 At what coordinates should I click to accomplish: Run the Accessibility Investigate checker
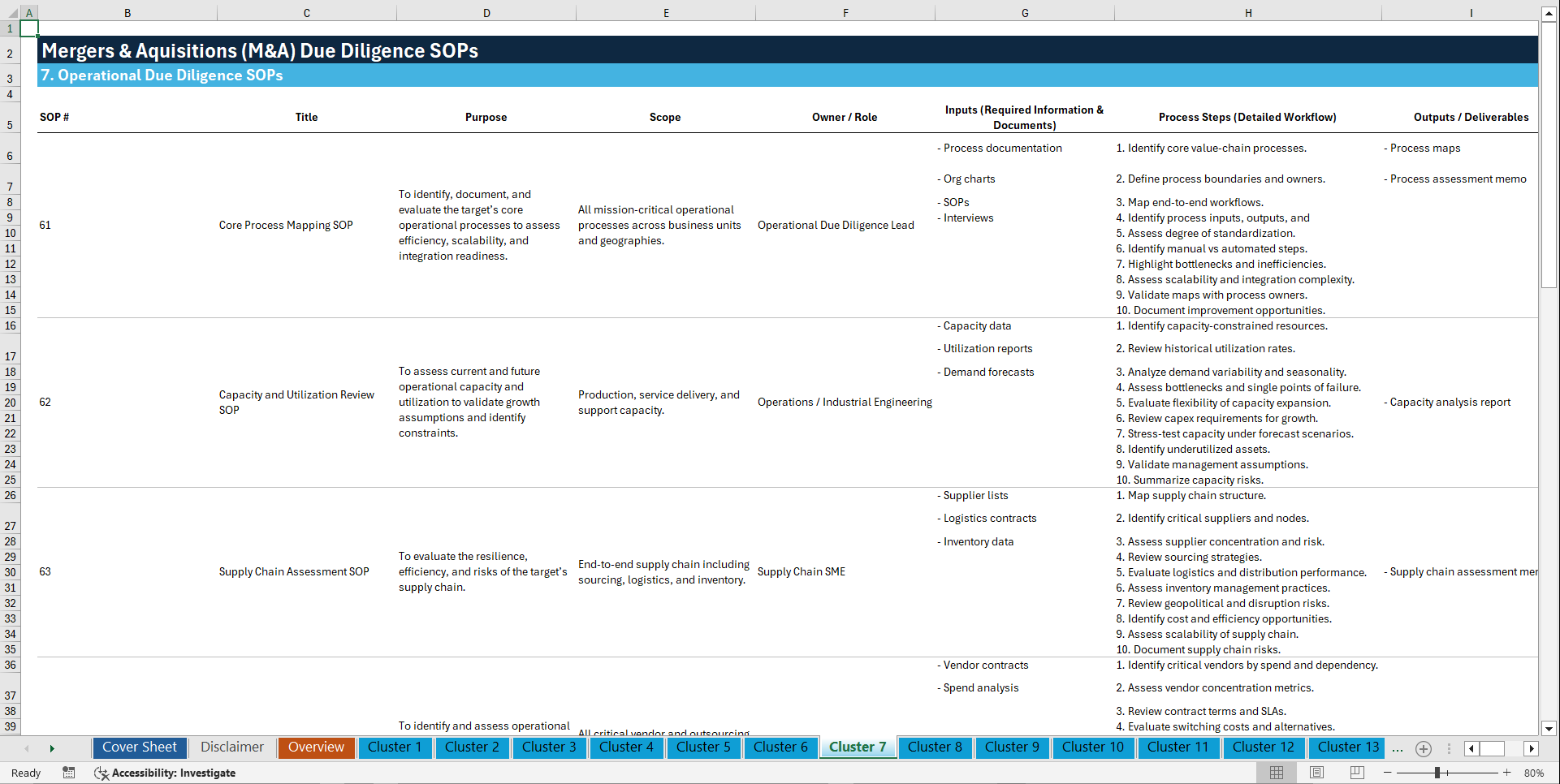pos(166,773)
